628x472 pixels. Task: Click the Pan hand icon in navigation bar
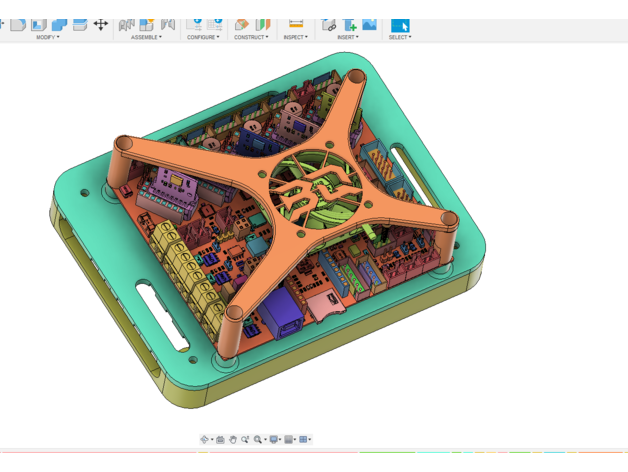point(233,439)
